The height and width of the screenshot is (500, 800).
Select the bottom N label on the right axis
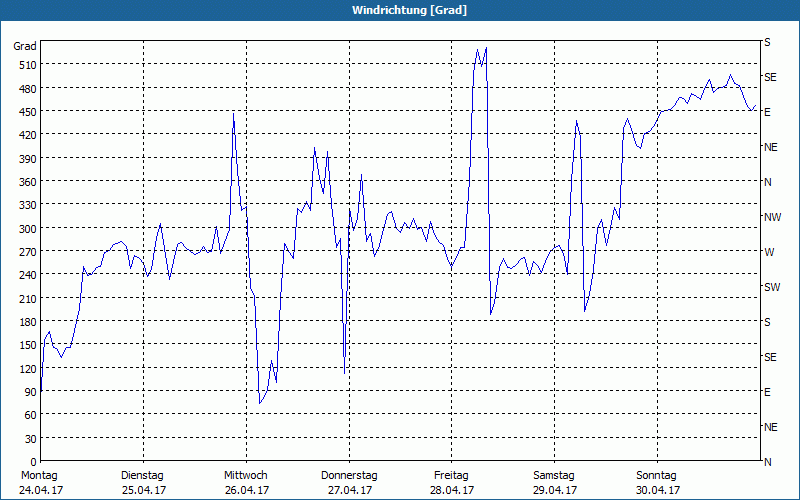tap(767, 462)
